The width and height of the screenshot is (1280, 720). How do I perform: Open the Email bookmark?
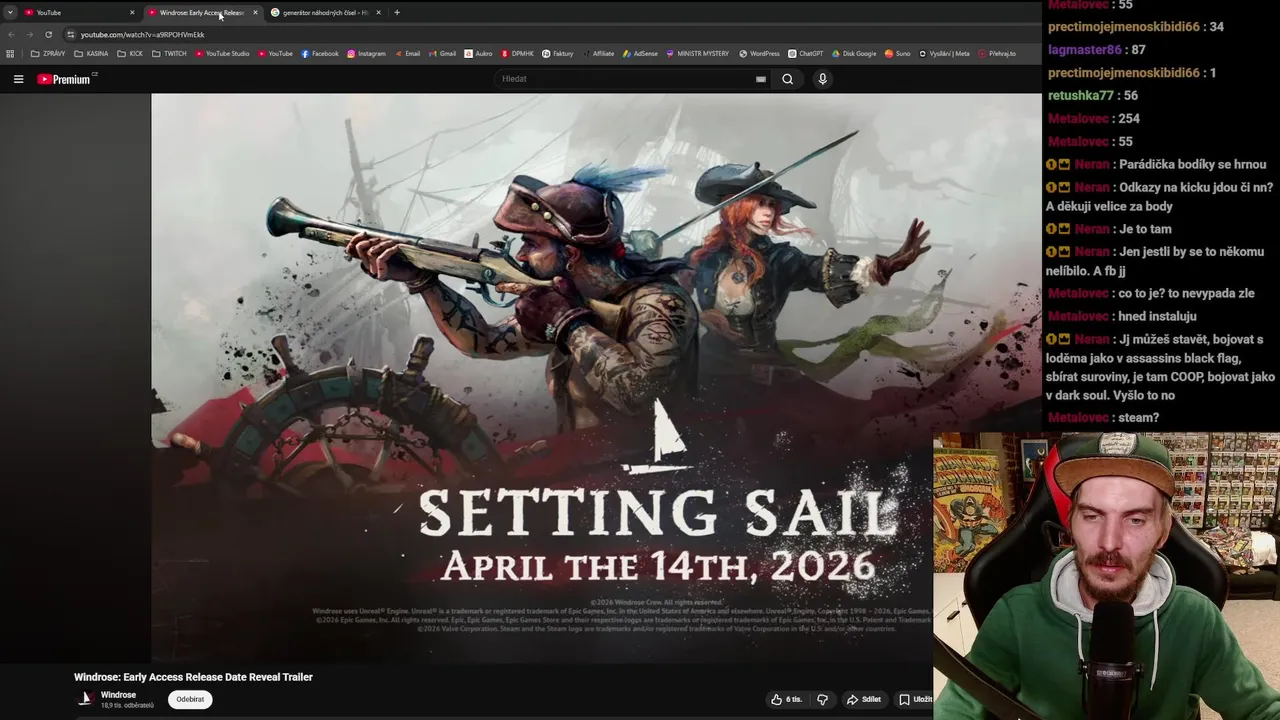[x=407, y=54]
